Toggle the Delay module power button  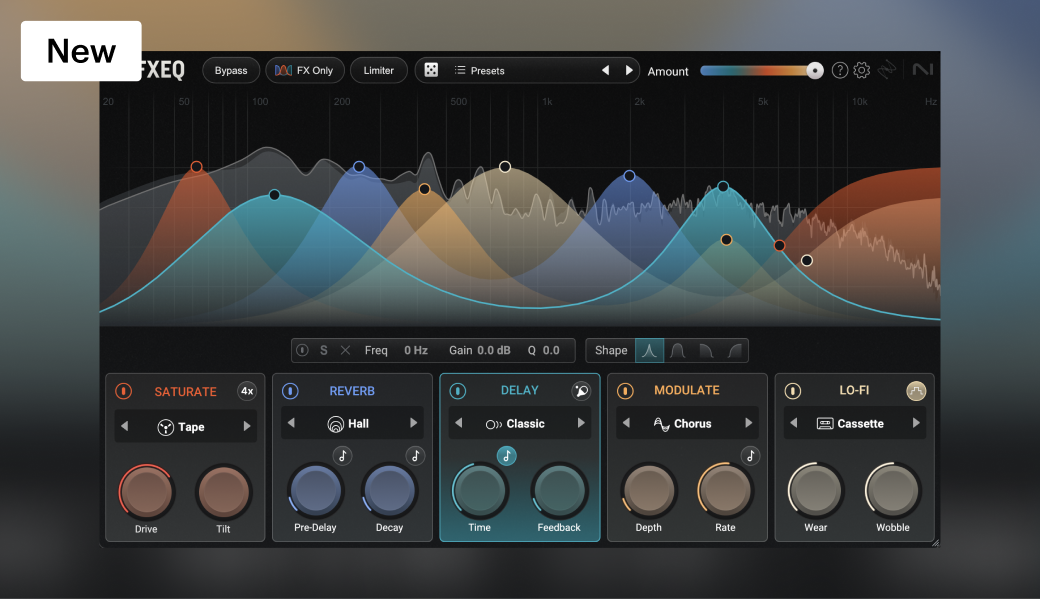(458, 391)
